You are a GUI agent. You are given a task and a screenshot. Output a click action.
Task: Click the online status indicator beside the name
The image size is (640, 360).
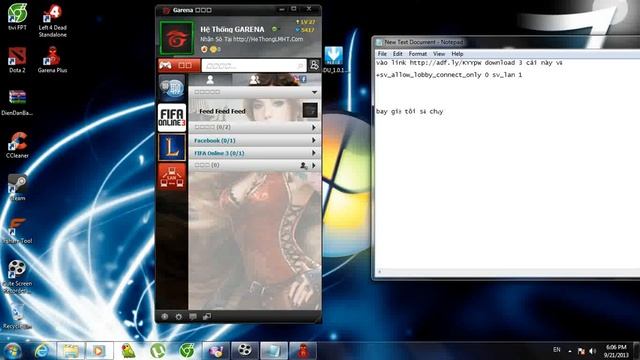click(x=275, y=29)
